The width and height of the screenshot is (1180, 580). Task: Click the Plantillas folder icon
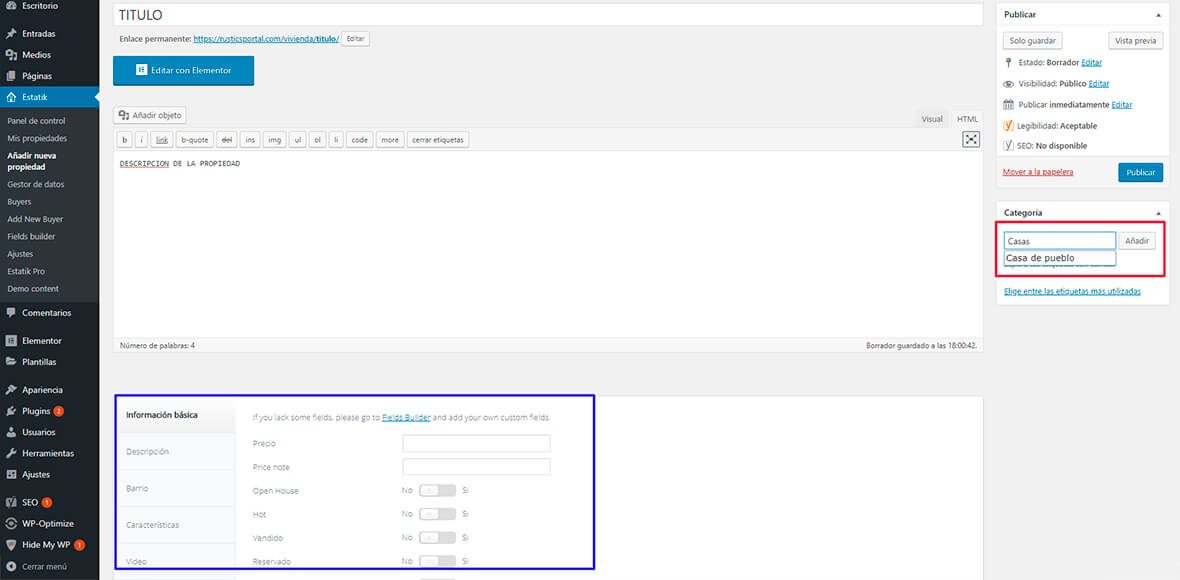[11, 362]
